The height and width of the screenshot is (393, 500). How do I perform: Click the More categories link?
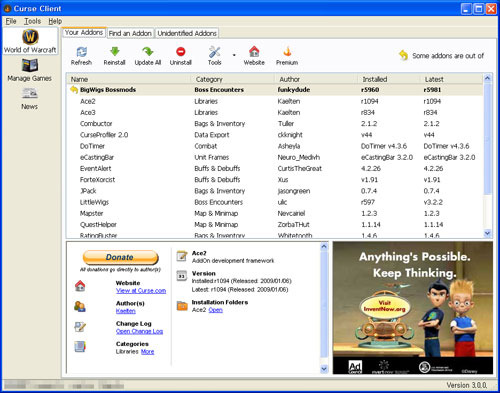[147, 352]
